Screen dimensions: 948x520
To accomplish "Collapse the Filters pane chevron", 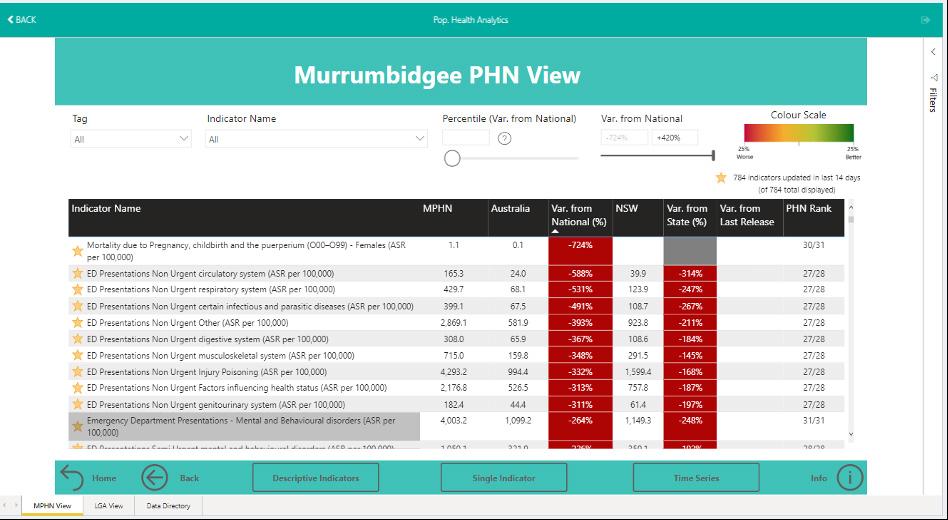I will tap(933, 52).
